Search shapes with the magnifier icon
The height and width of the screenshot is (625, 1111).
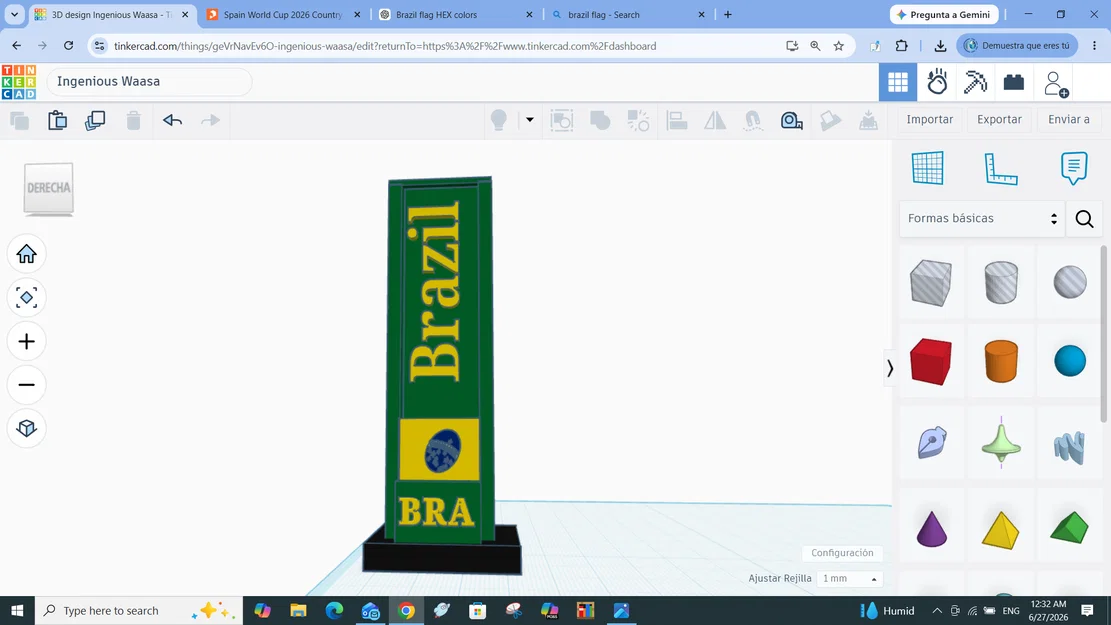(1084, 219)
